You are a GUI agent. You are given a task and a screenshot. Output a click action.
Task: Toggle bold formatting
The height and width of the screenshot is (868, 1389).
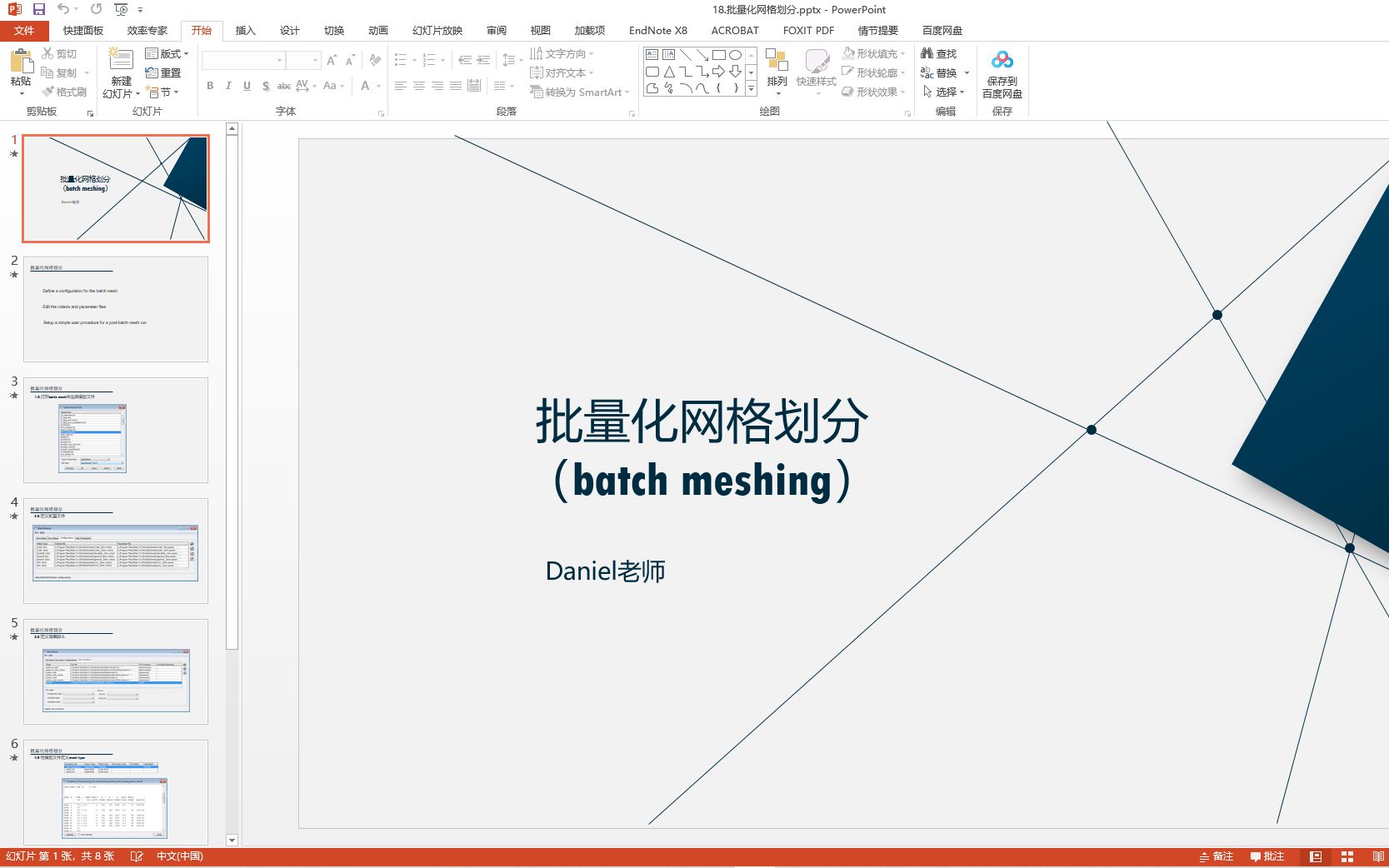click(x=209, y=85)
